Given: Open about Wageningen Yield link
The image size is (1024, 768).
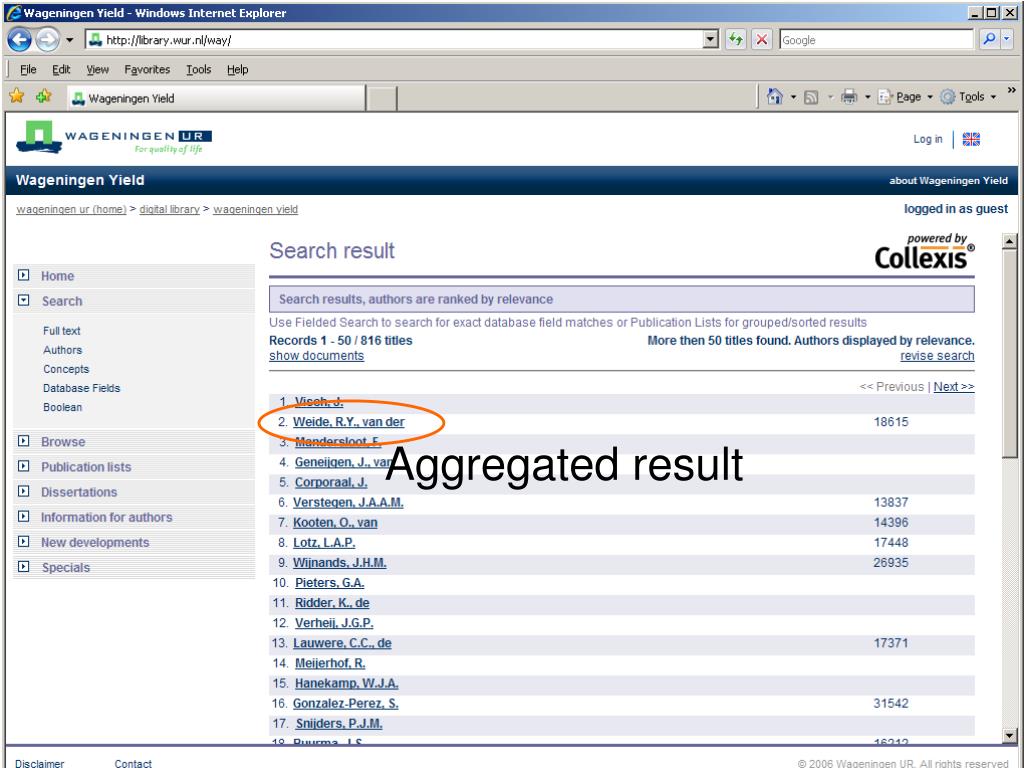Looking at the screenshot, I should [x=948, y=181].
